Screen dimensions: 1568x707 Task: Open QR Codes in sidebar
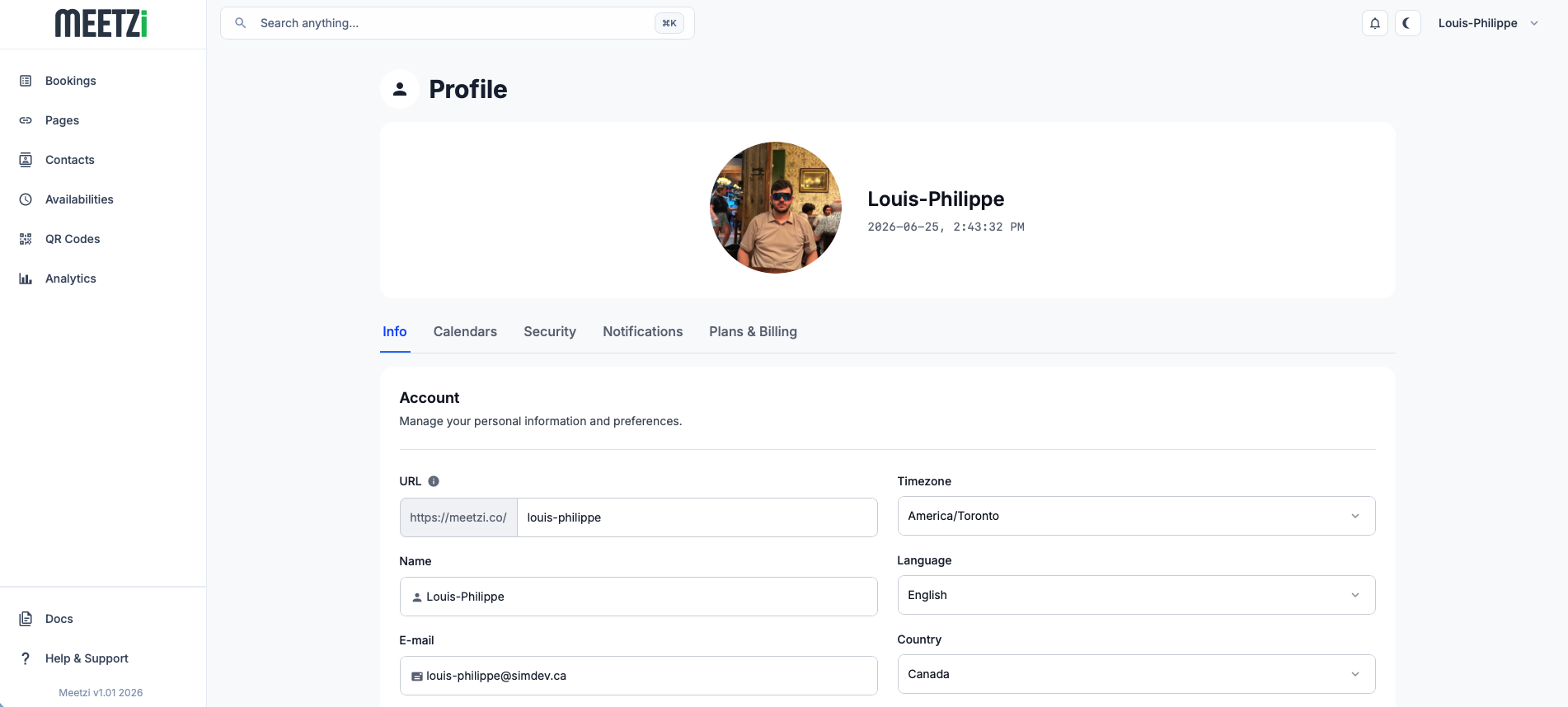(103, 239)
